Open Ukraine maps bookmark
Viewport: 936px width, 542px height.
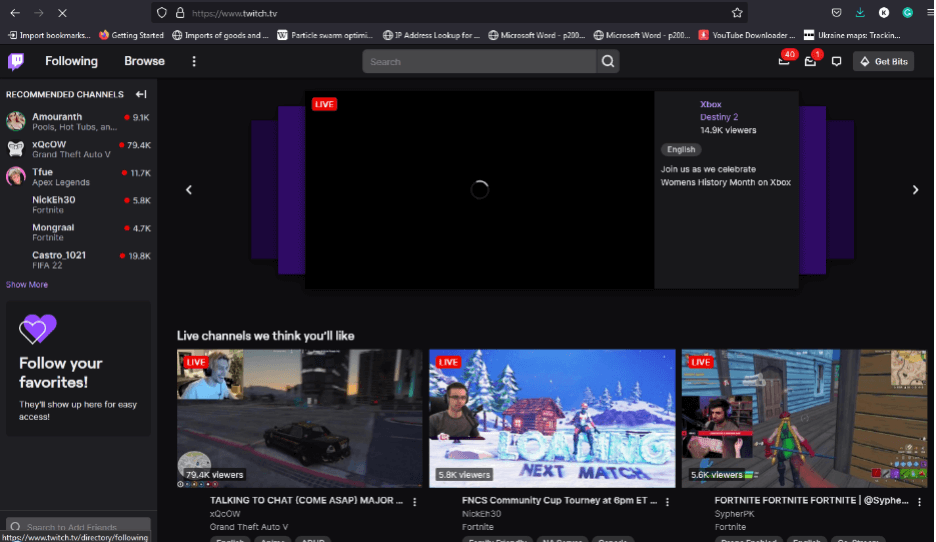click(x=852, y=35)
